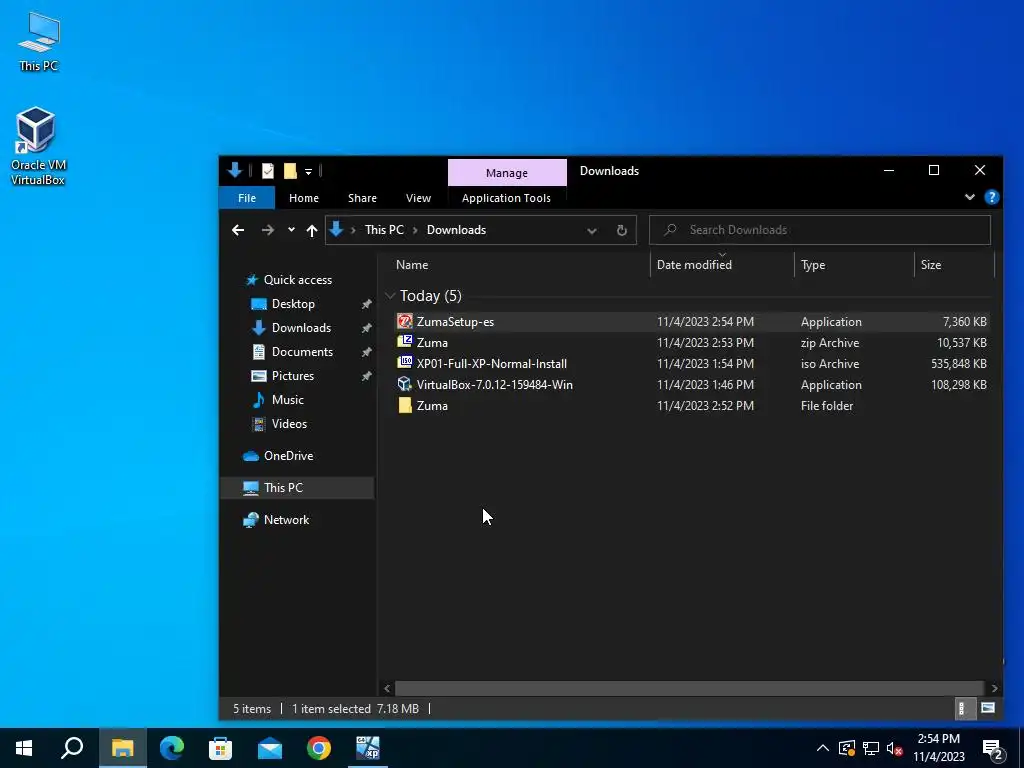Click the Manage contextual tab
Screen dimensions: 1024x768
coord(507,173)
